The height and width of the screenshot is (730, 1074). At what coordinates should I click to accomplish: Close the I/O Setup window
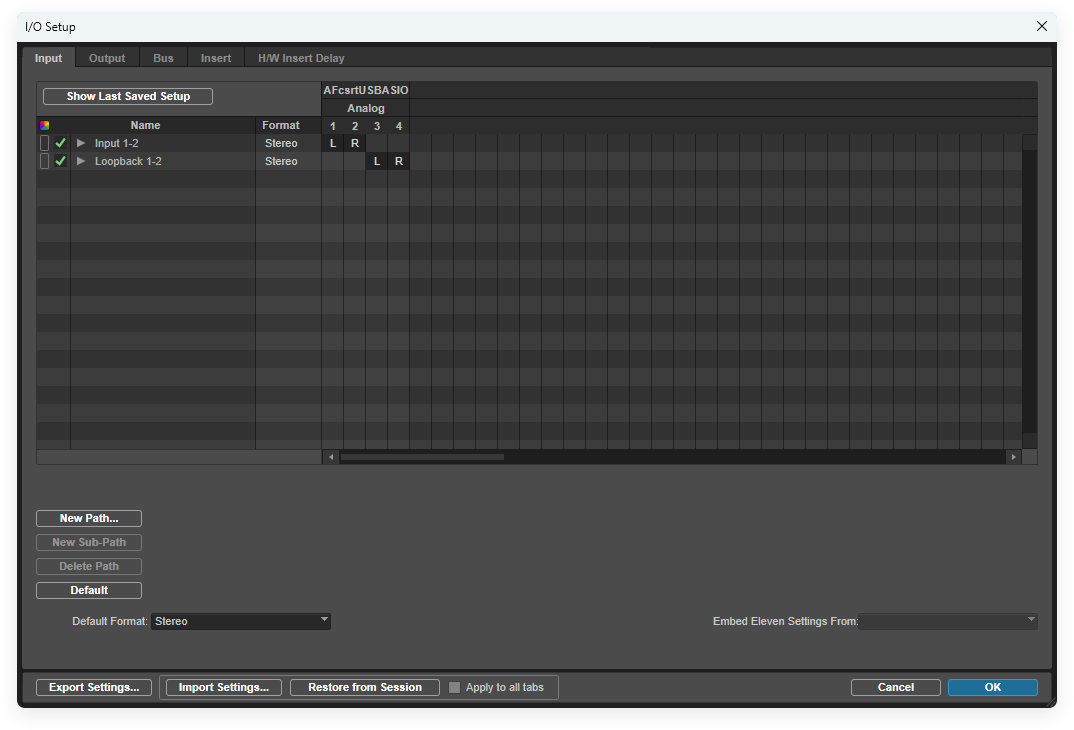[x=1042, y=26]
